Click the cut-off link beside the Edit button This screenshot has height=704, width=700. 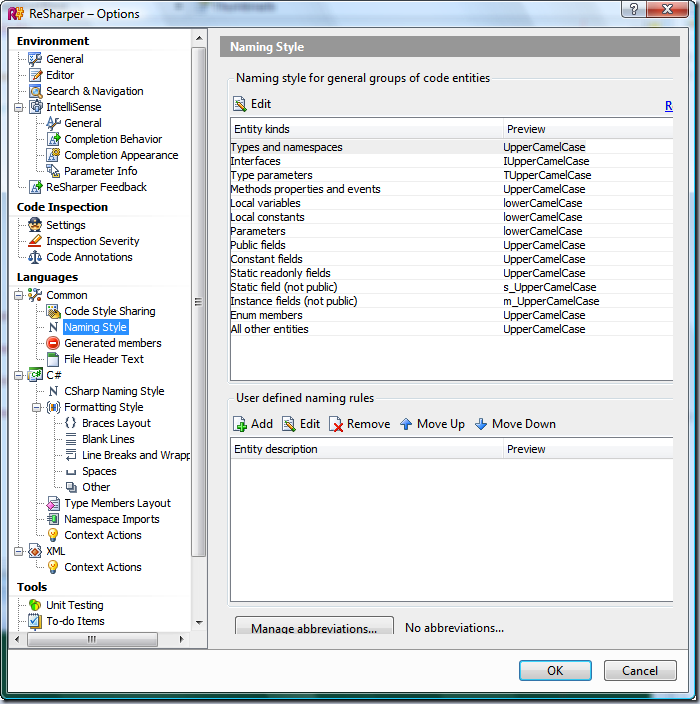pos(669,106)
